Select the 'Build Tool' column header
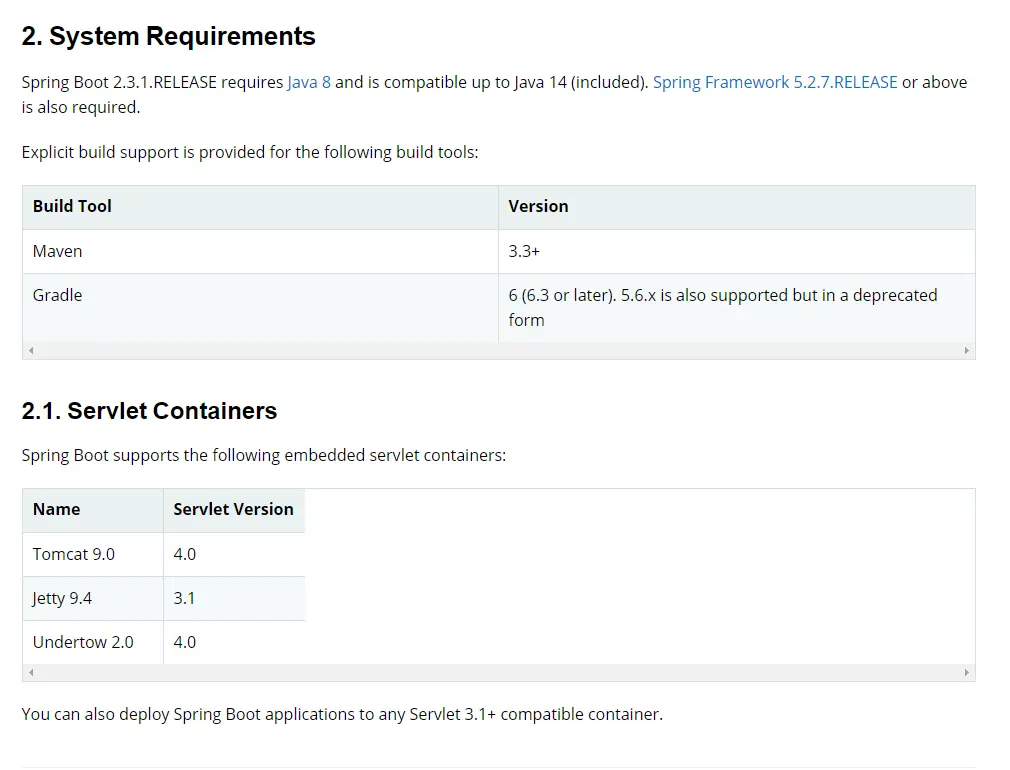The height and width of the screenshot is (770, 1010). [72, 206]
